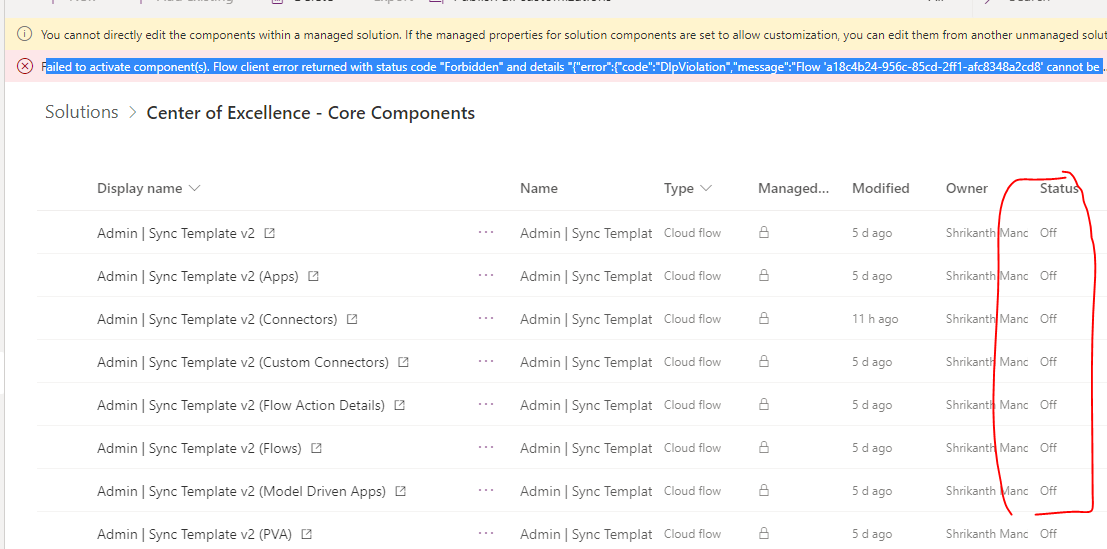Click the 'Failed to activate component(s)' error message

[x=574, y=67]
